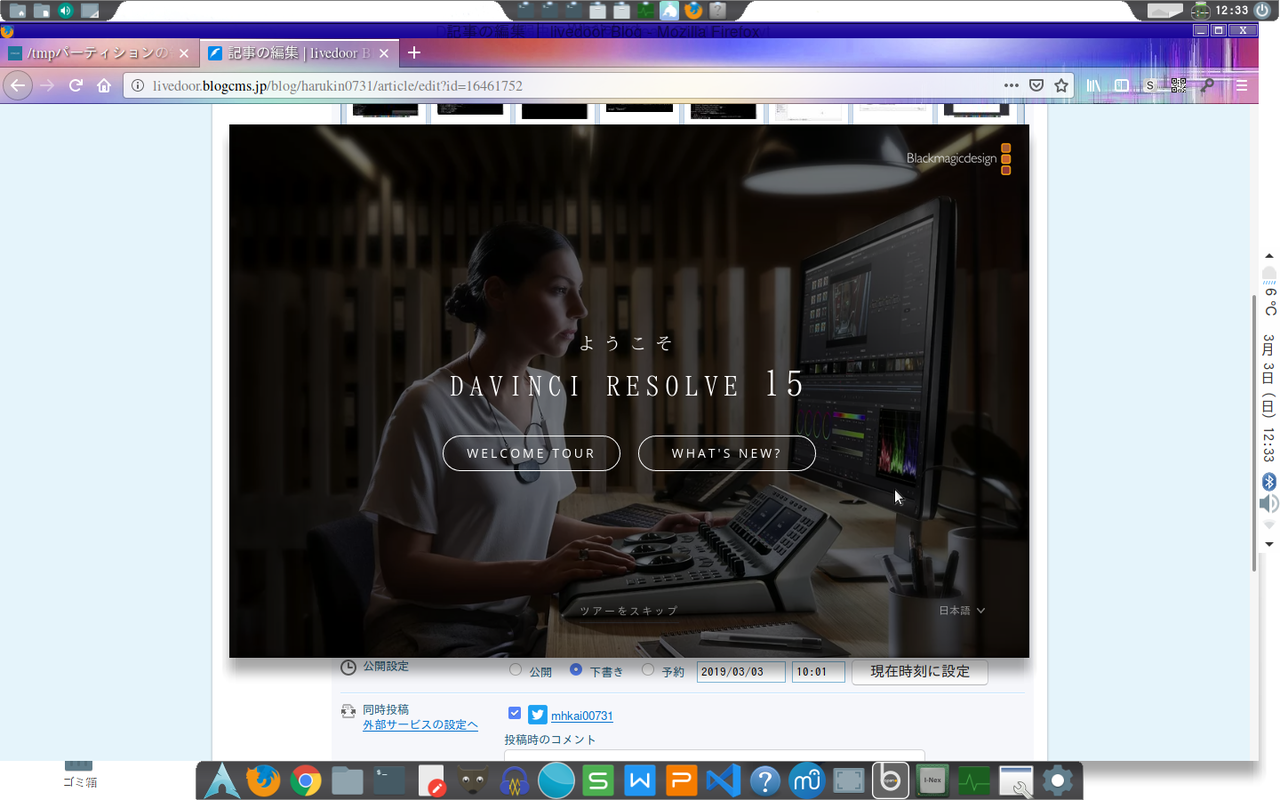Open the 外部サービスの設定へ link

[420, 725]
